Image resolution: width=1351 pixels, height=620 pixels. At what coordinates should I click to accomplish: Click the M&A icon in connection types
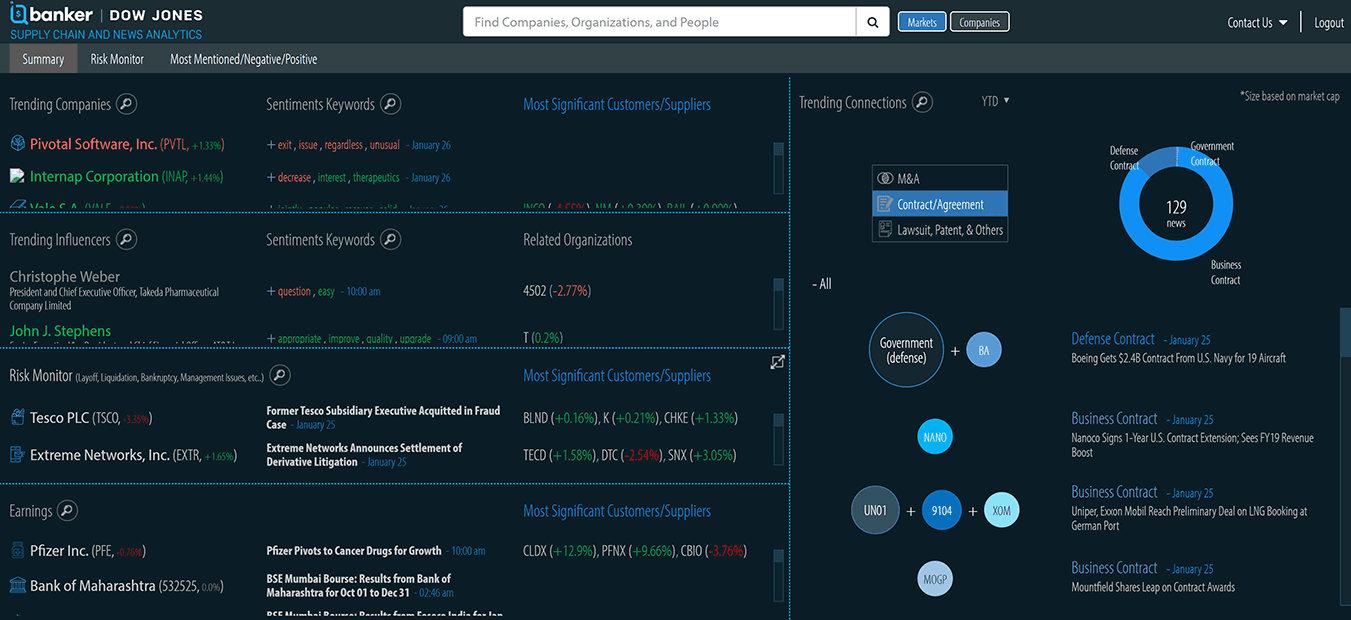point(884,178)
